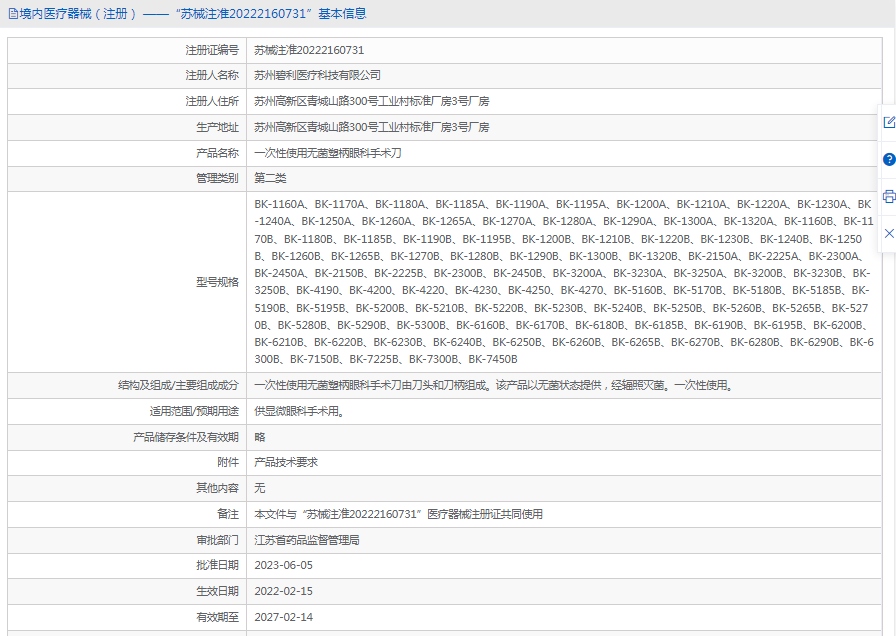Viewport: 896px width, 636px height.
Task: Select the registrant name 苏州碧利医疗科技有限公司
Action: point(317,76)
